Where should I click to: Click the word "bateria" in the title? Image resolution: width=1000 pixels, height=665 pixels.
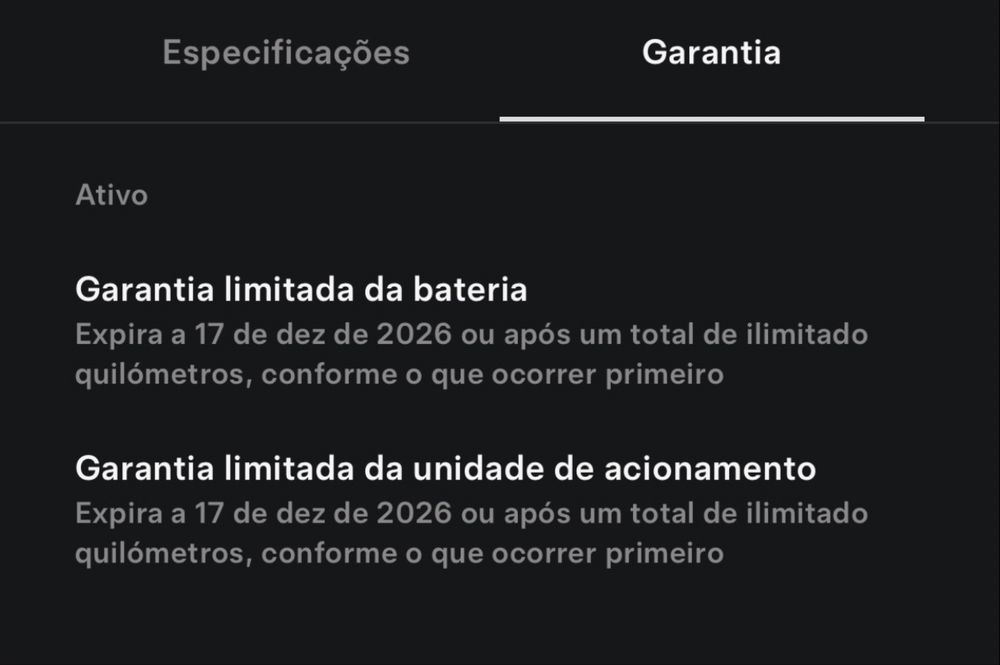point(468,290)
